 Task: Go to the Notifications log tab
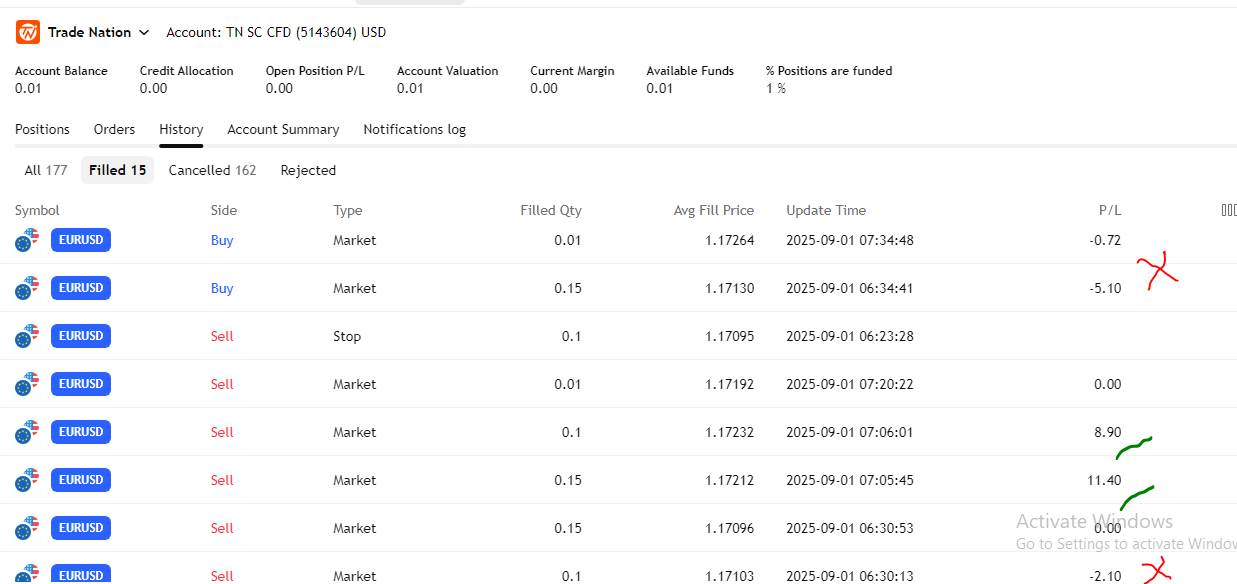(414, 129)
